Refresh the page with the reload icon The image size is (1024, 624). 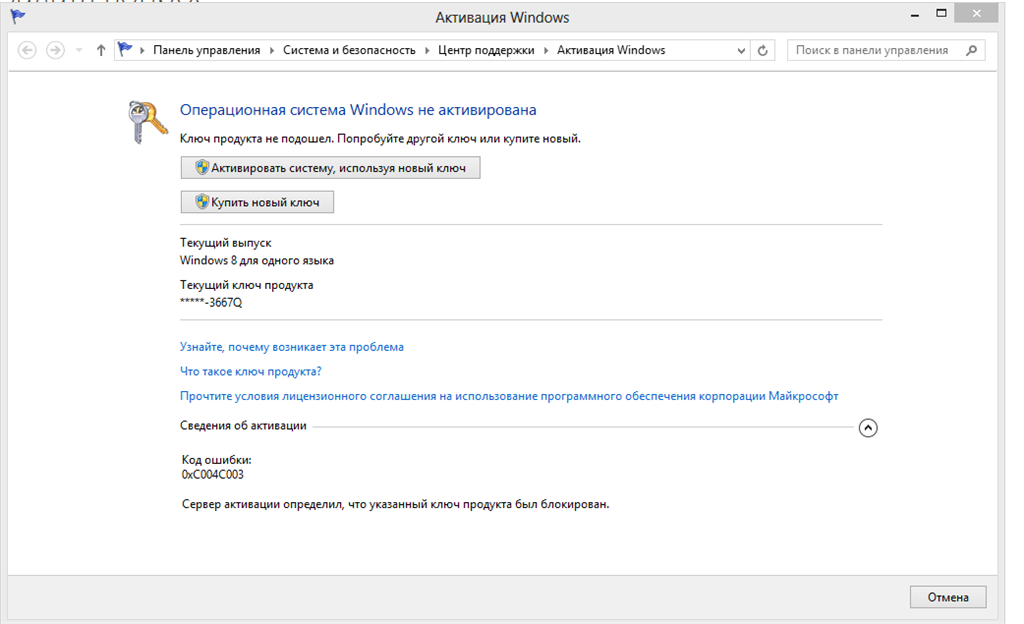coord(762,50)
